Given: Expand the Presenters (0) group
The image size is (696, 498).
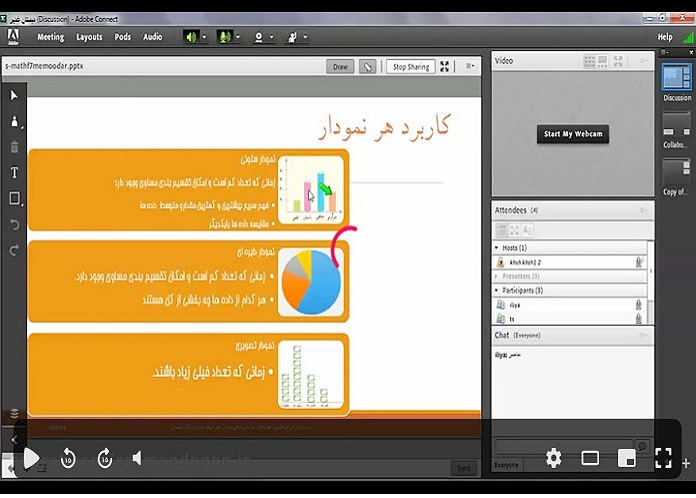Looking at the screenshot, I should tap(496, 276).
